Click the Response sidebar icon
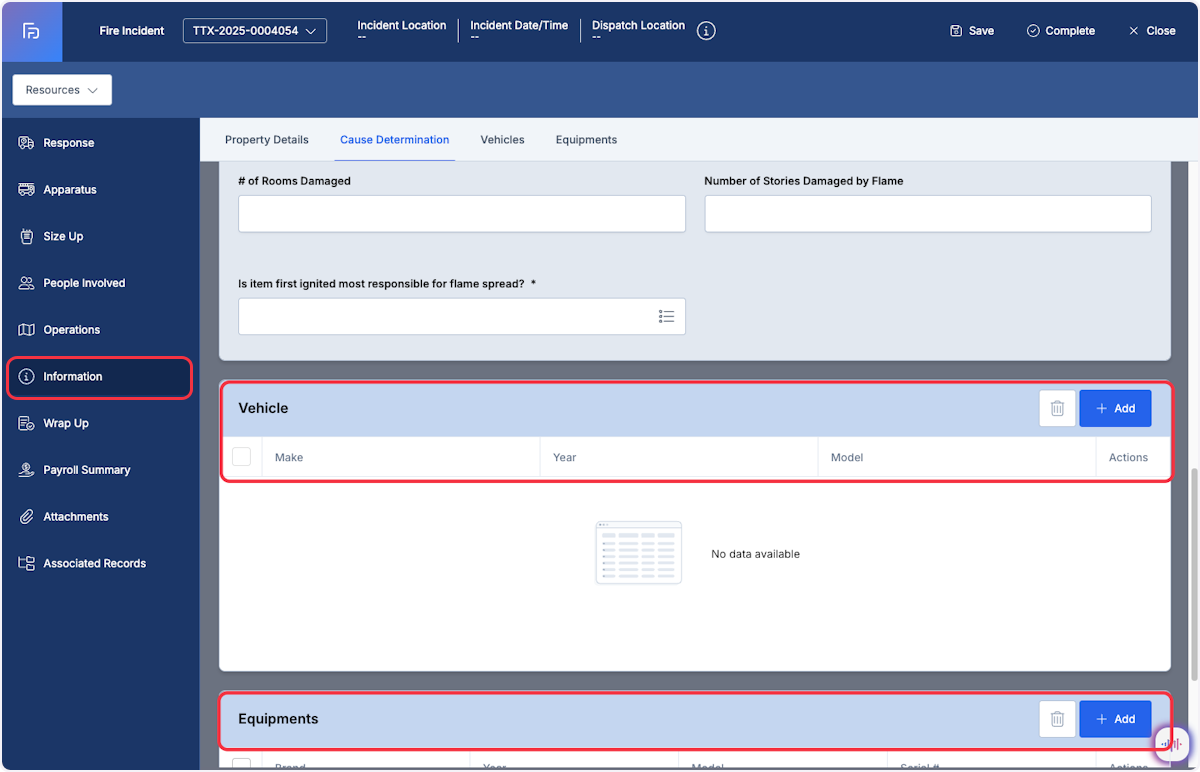This screenshot has height=772, width=1200. click(27, 143)
